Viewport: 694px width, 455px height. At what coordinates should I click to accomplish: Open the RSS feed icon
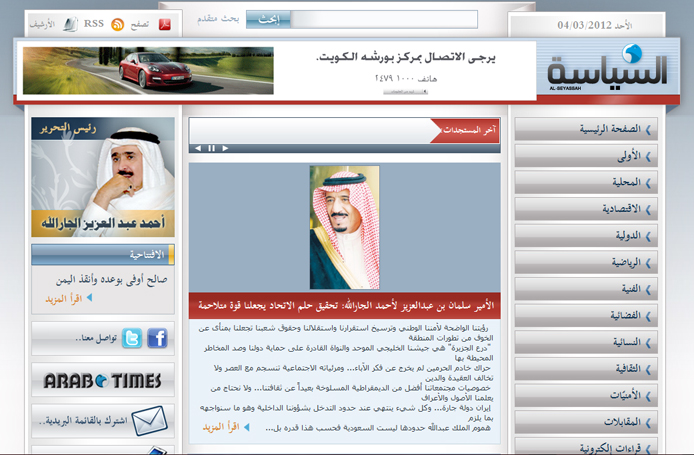[x=117, y=24]
